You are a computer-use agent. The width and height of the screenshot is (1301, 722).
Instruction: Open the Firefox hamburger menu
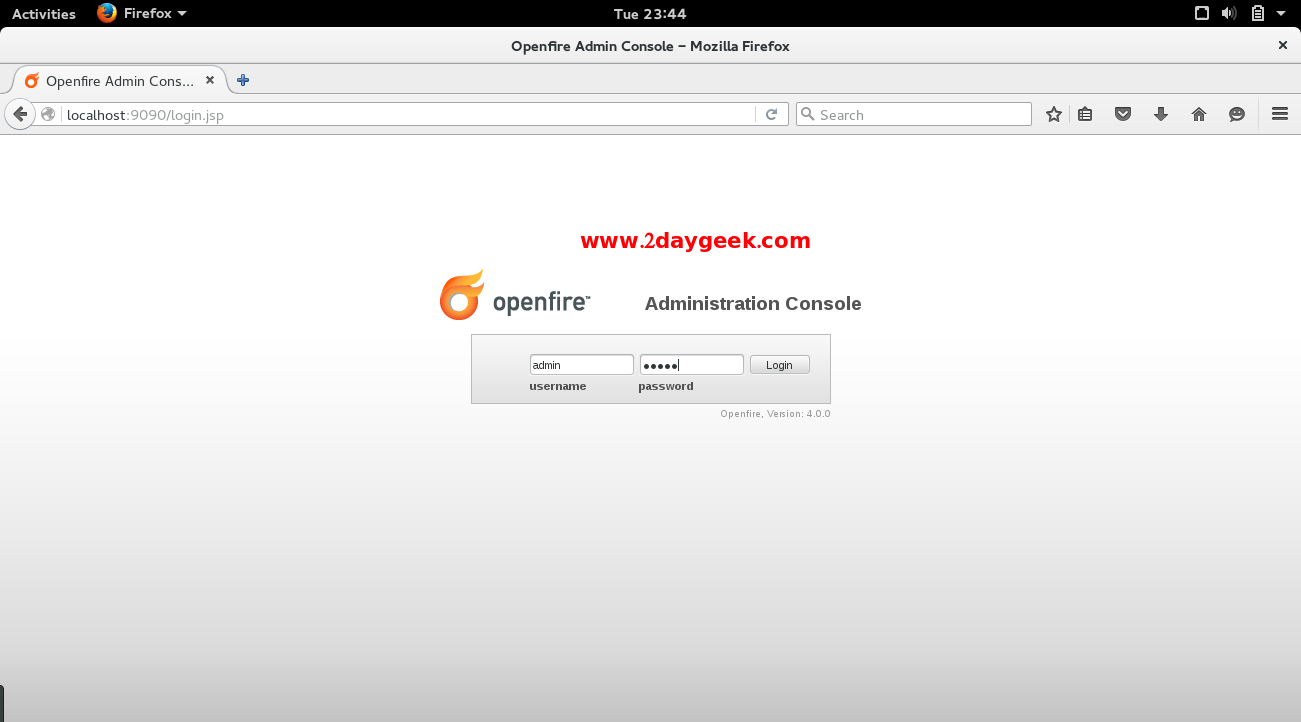click(1279, 114)
